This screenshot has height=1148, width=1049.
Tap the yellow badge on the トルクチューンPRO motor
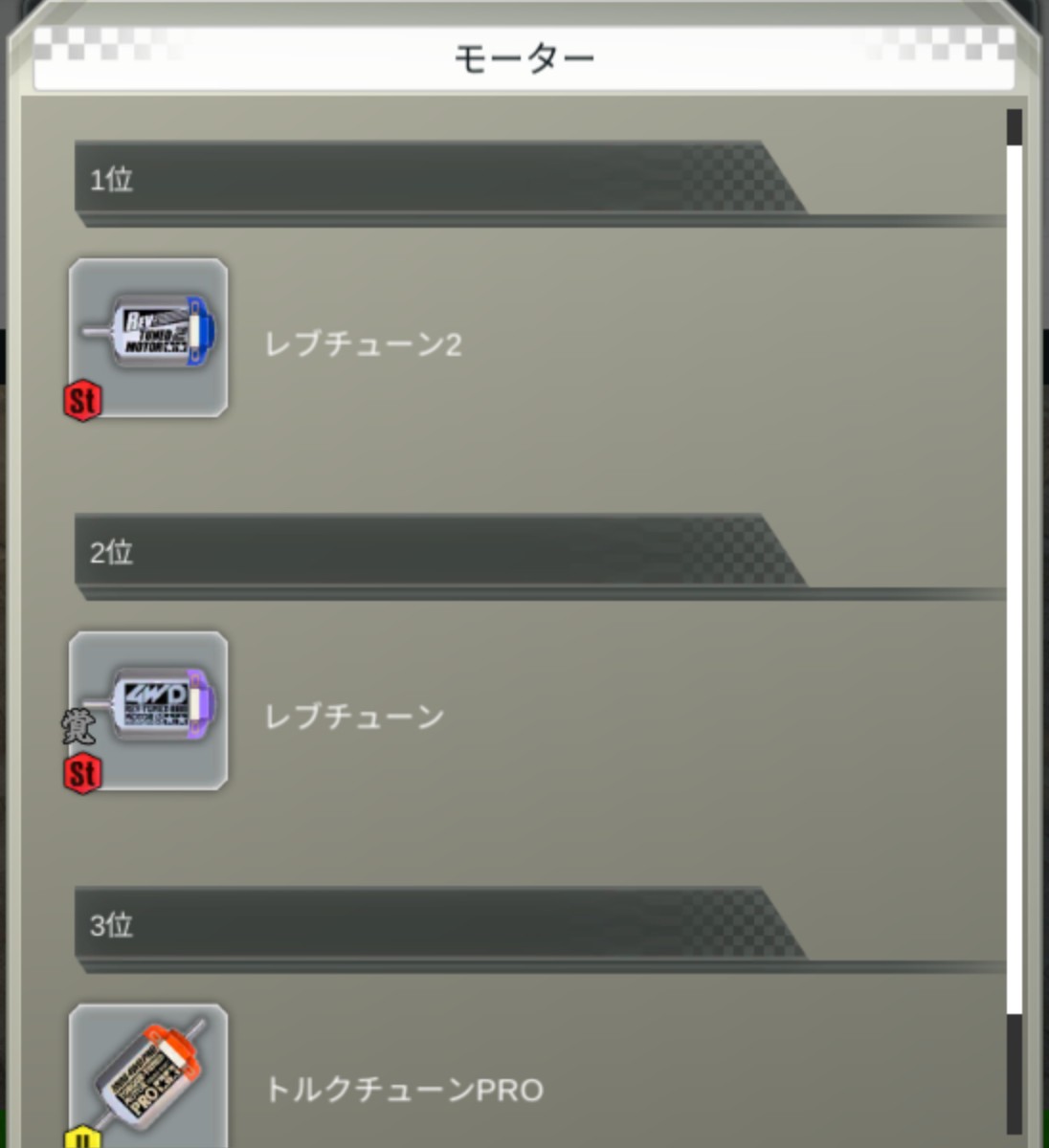[x=82, y=1137]
